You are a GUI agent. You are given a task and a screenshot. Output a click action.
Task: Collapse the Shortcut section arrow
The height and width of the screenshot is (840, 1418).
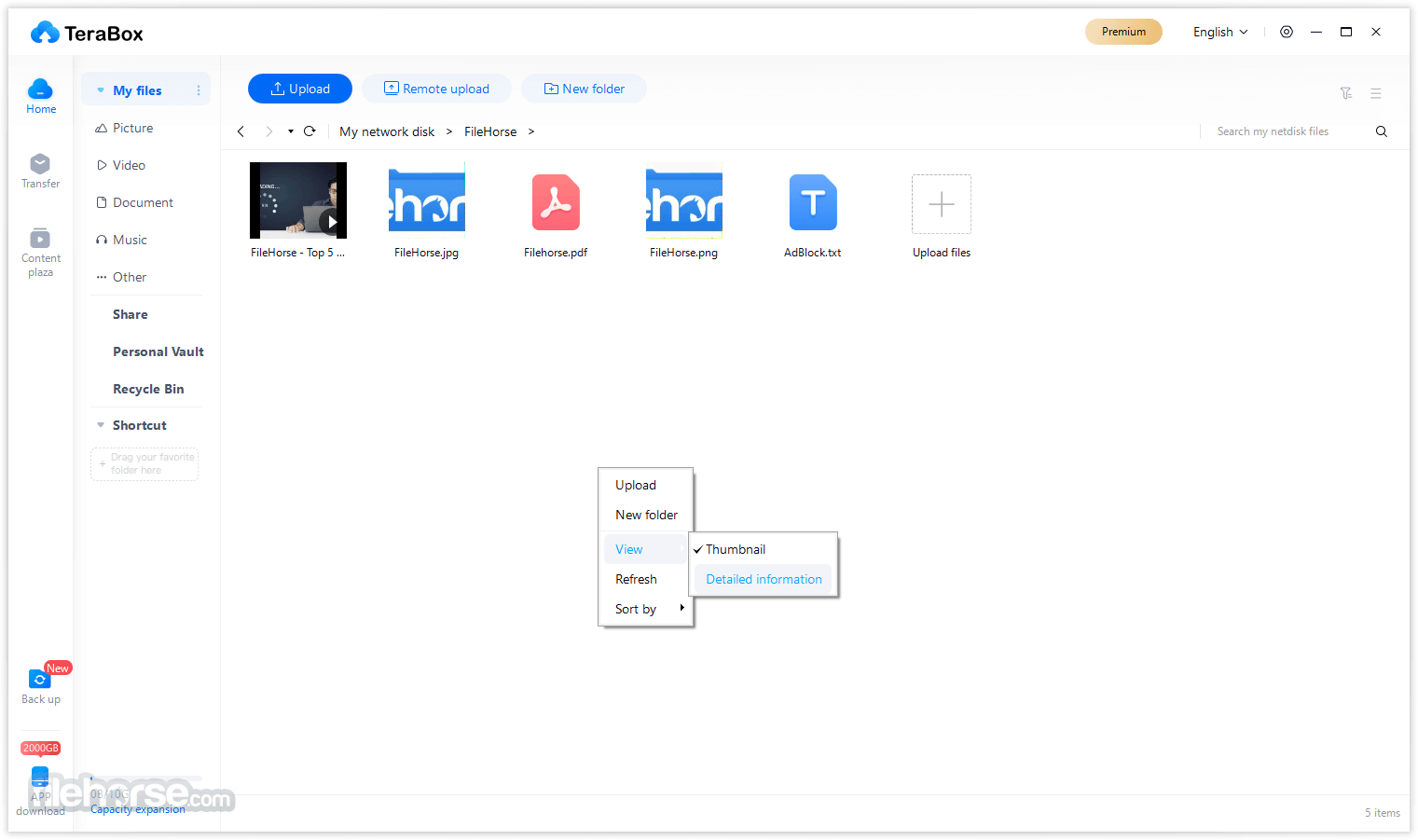point(101,425)
